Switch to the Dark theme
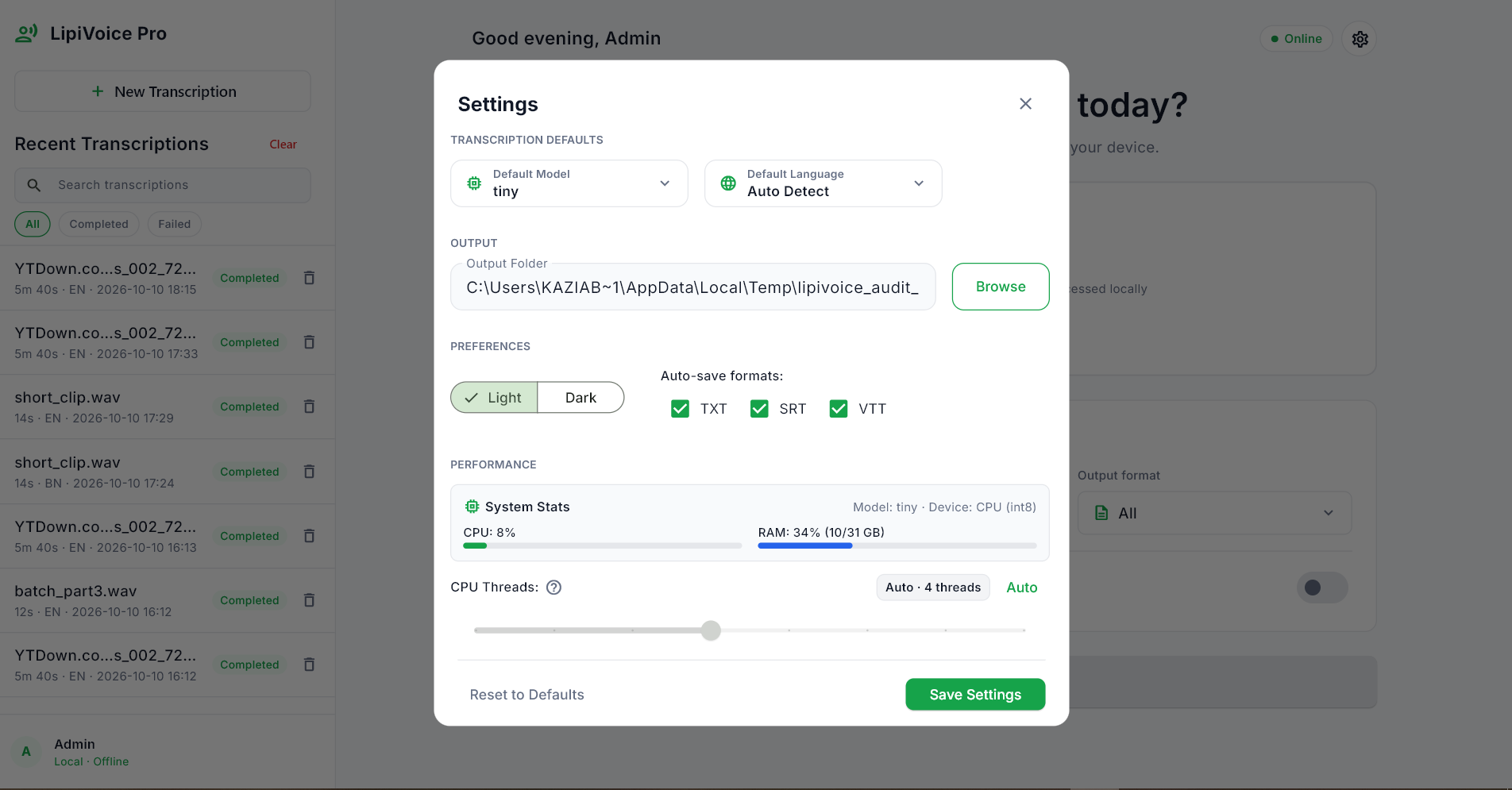Viewport: 1512px width, 790px height. click(580, 398)
